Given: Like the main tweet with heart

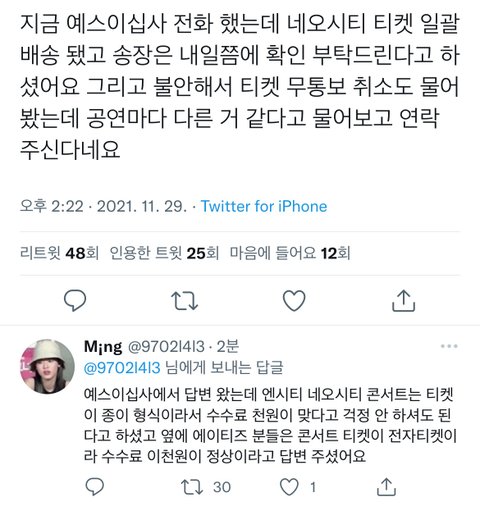Looking at the screenshot, I should point(294,300).
